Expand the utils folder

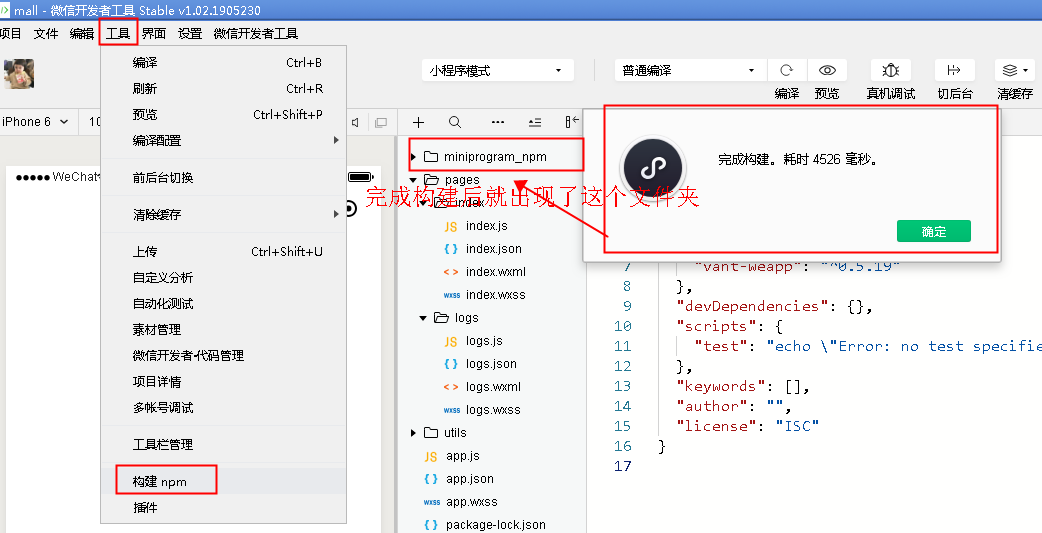413,433
